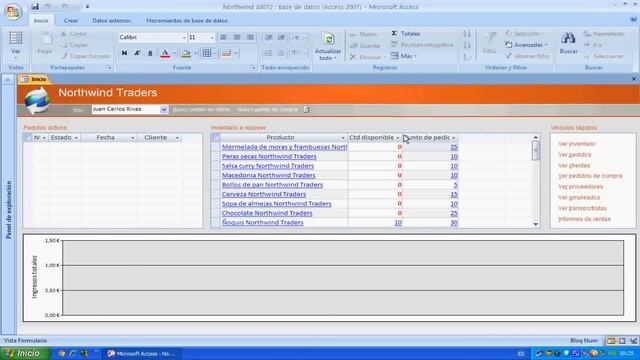
Task: Open Sopa de almejas Northwind Traders link
Action: tap(276, 203)
